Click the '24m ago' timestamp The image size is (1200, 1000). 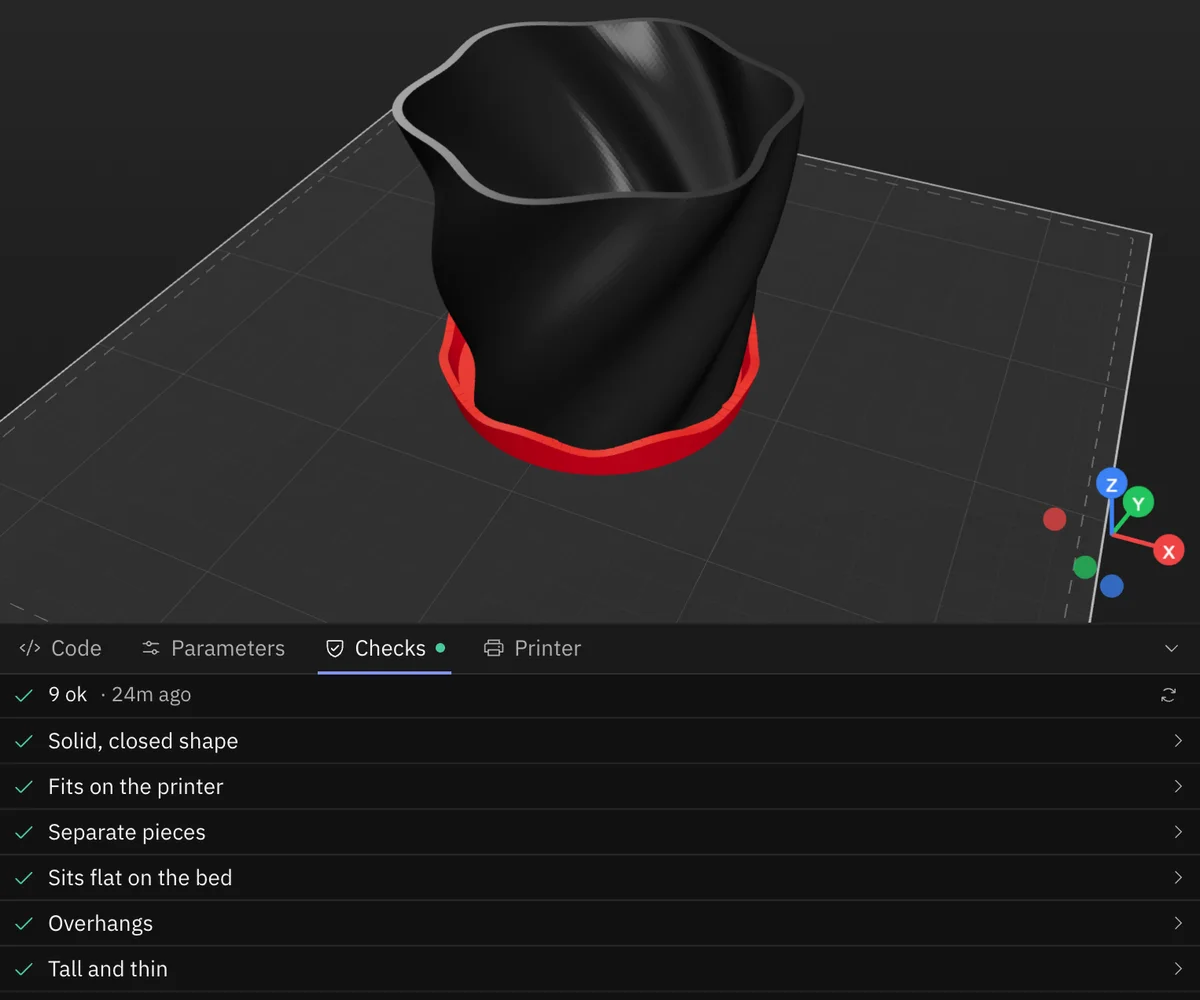point(151,694)
